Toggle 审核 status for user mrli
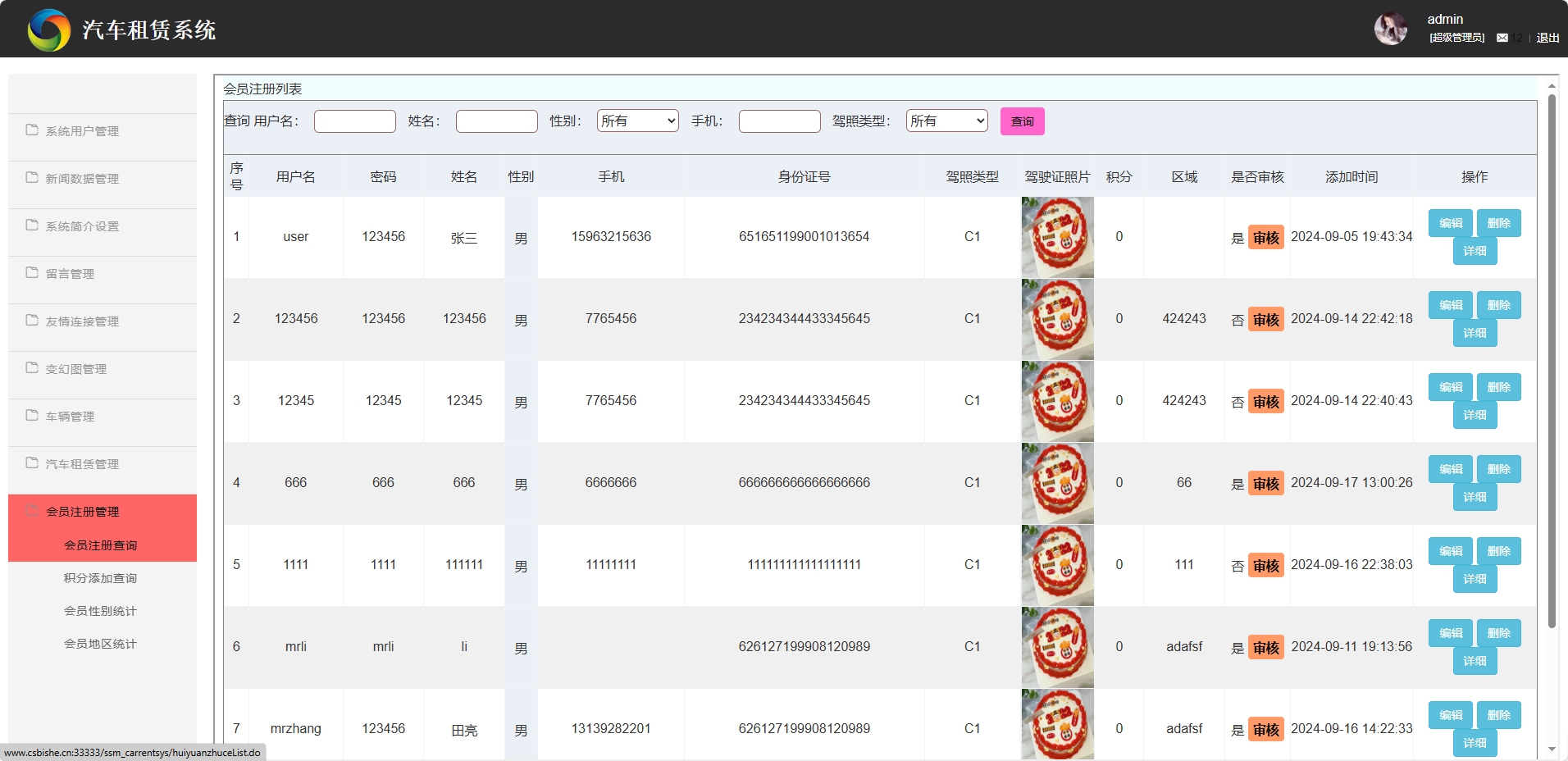Viewport: 1568px width, 761px height. tap(1265, 648)
